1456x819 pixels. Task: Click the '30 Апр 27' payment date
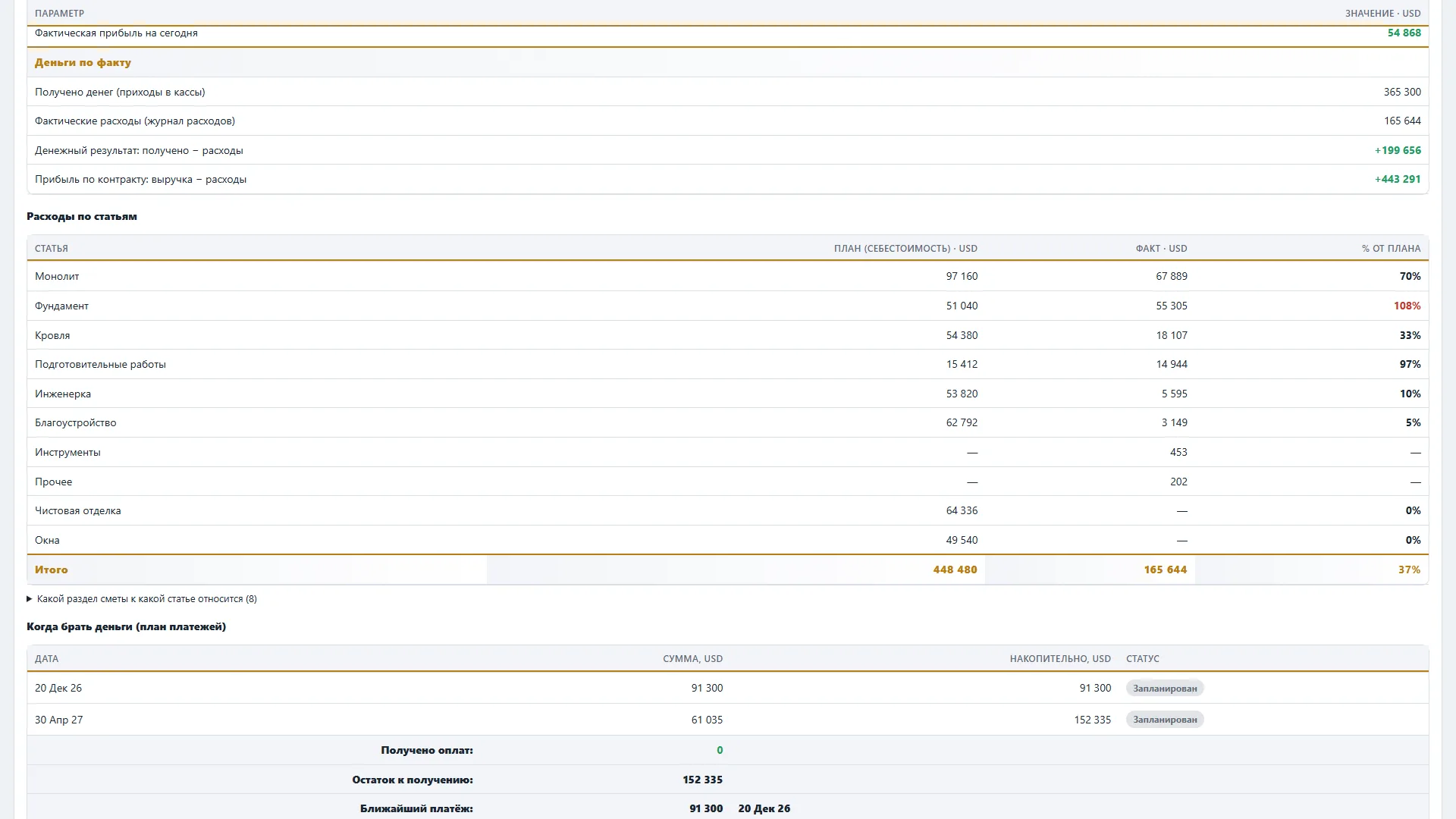coord(59,720)
